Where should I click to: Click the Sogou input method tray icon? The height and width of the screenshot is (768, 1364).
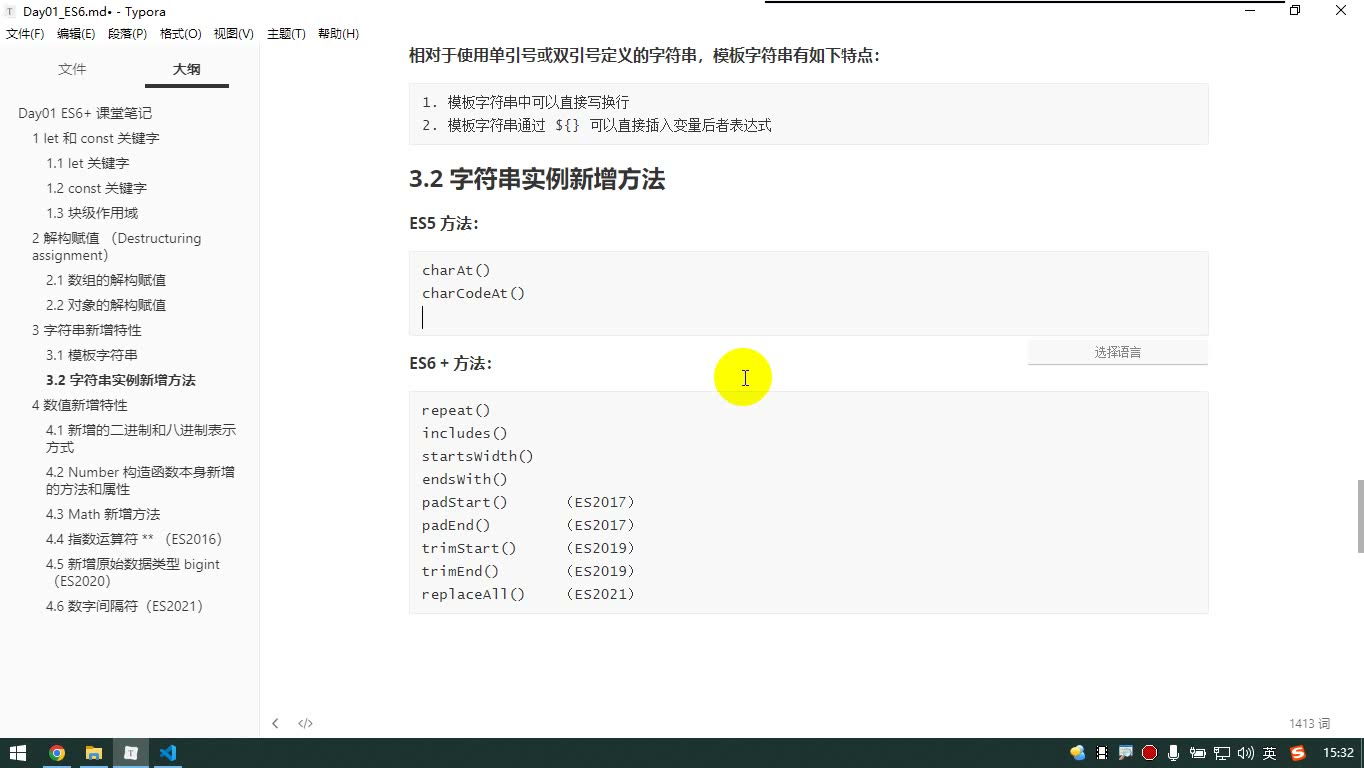point(1298,753)
